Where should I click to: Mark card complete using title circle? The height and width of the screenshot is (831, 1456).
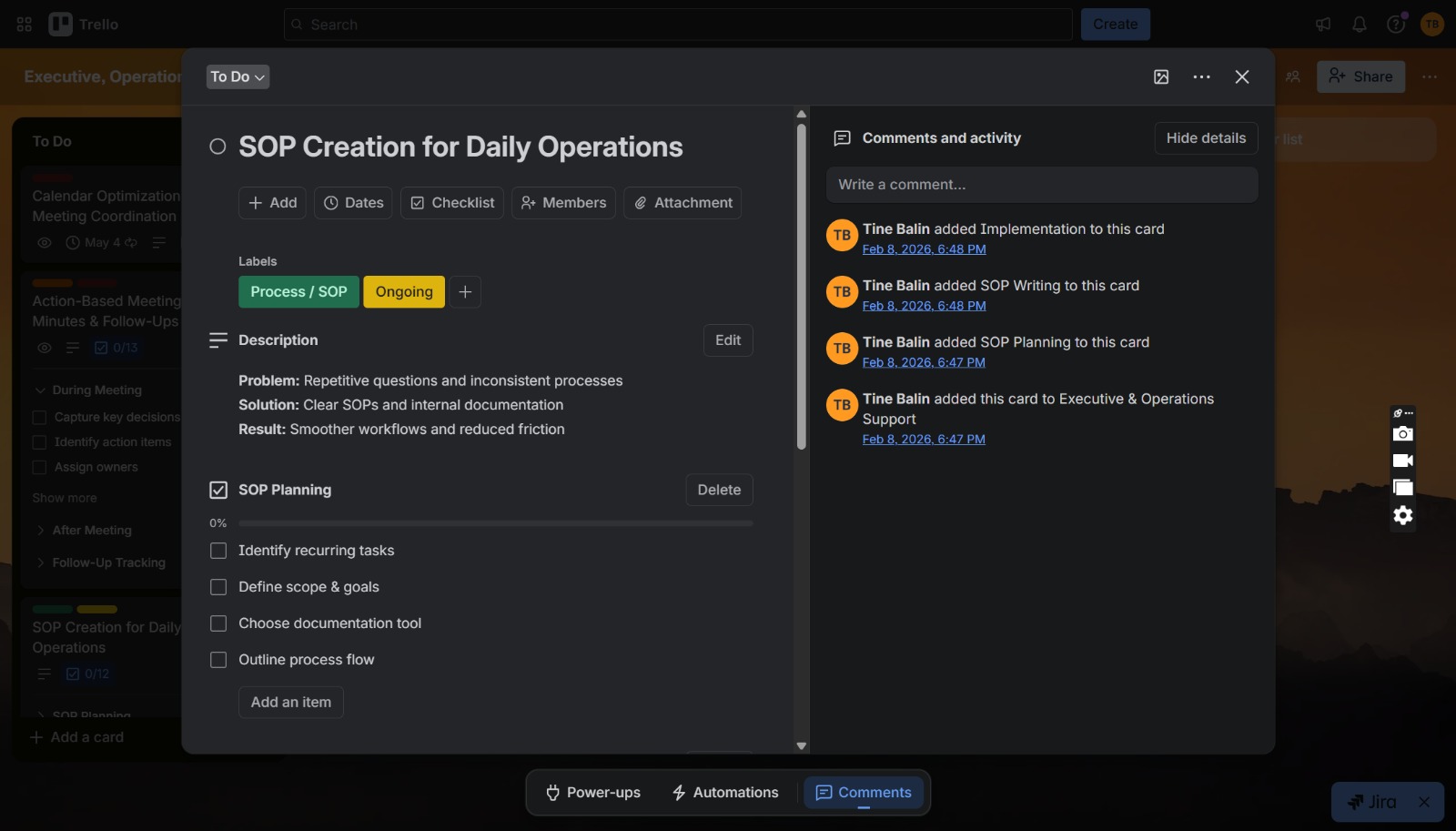coord(217,147)
